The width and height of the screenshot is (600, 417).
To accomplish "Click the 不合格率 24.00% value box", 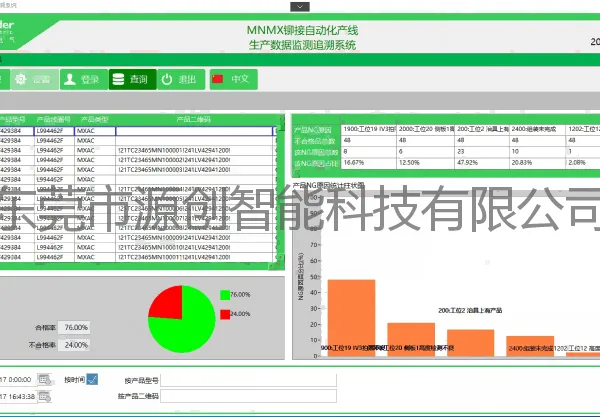I will pyautogui.click(x=74, y=345).
